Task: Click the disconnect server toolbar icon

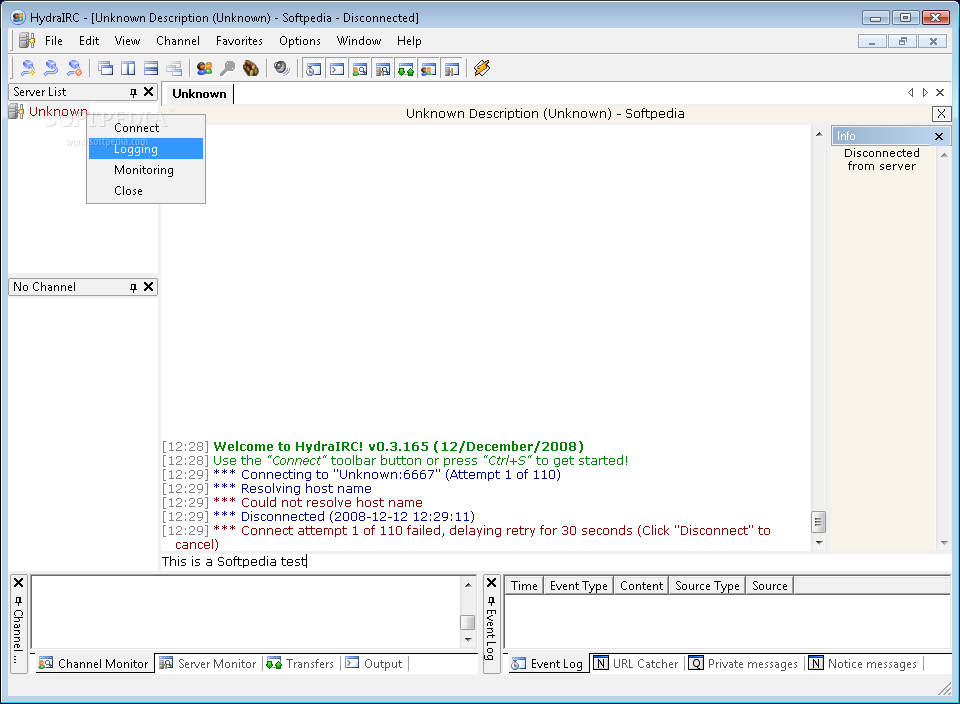Action: (x=74, y=68)
